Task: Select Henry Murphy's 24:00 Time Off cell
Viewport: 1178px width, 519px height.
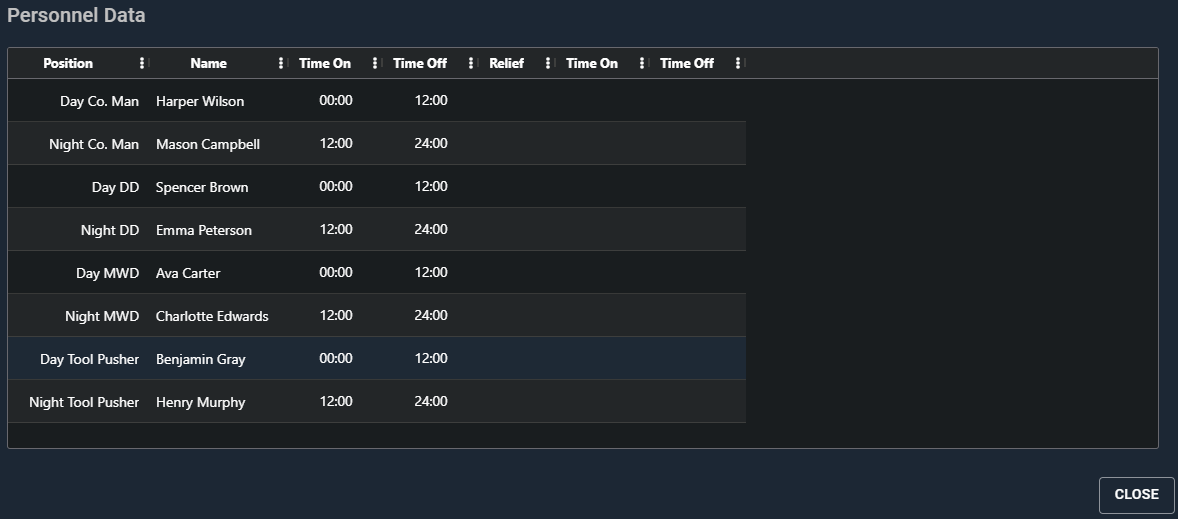Action: pos(431,402)
